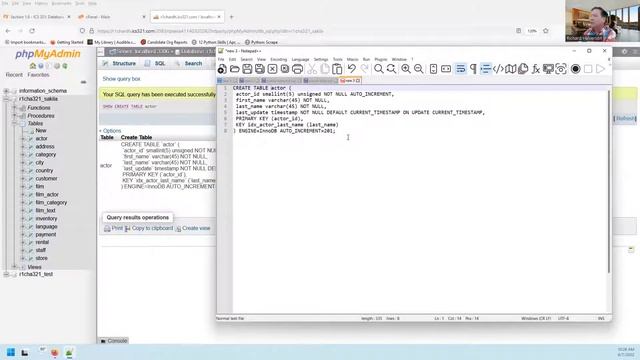The width and height of the screenshot is (640, 360).
Task: Close the new 3 document tab
Action: (358, 81)
